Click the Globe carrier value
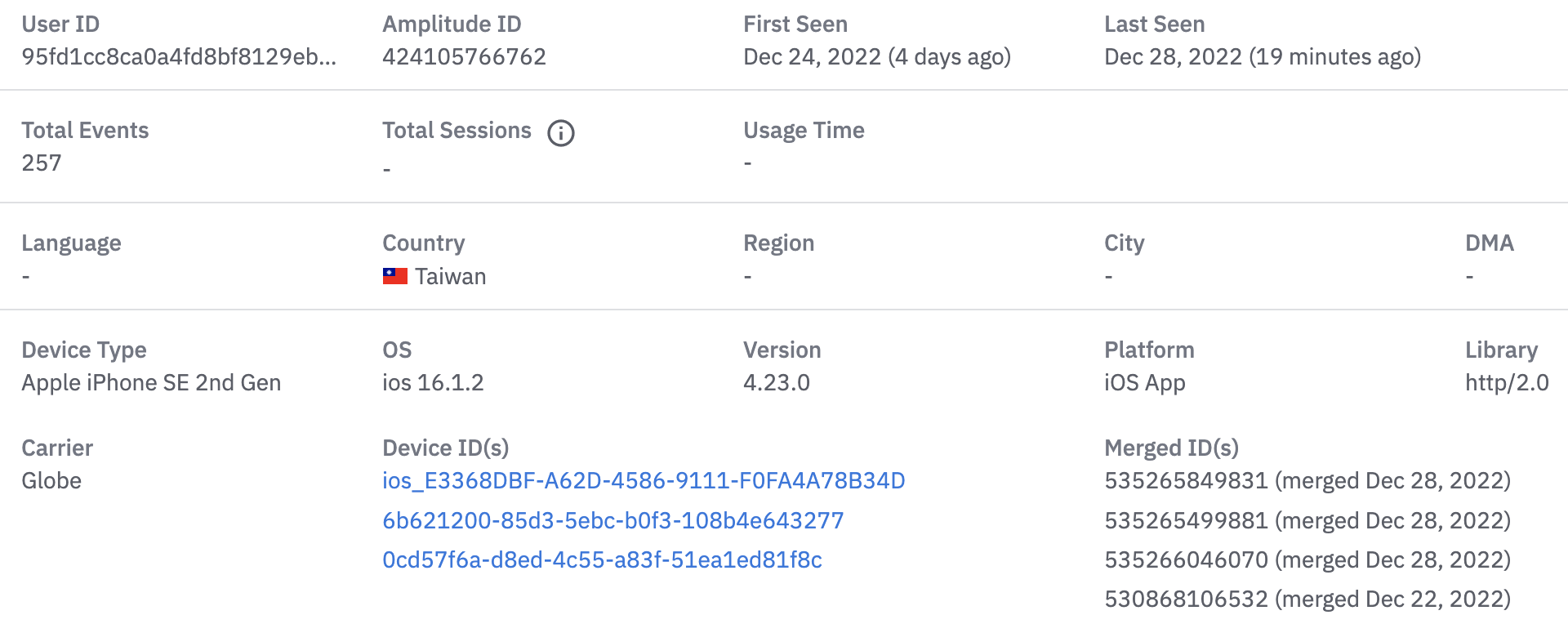Viewport: 1568px width, 624px height. 51,480
